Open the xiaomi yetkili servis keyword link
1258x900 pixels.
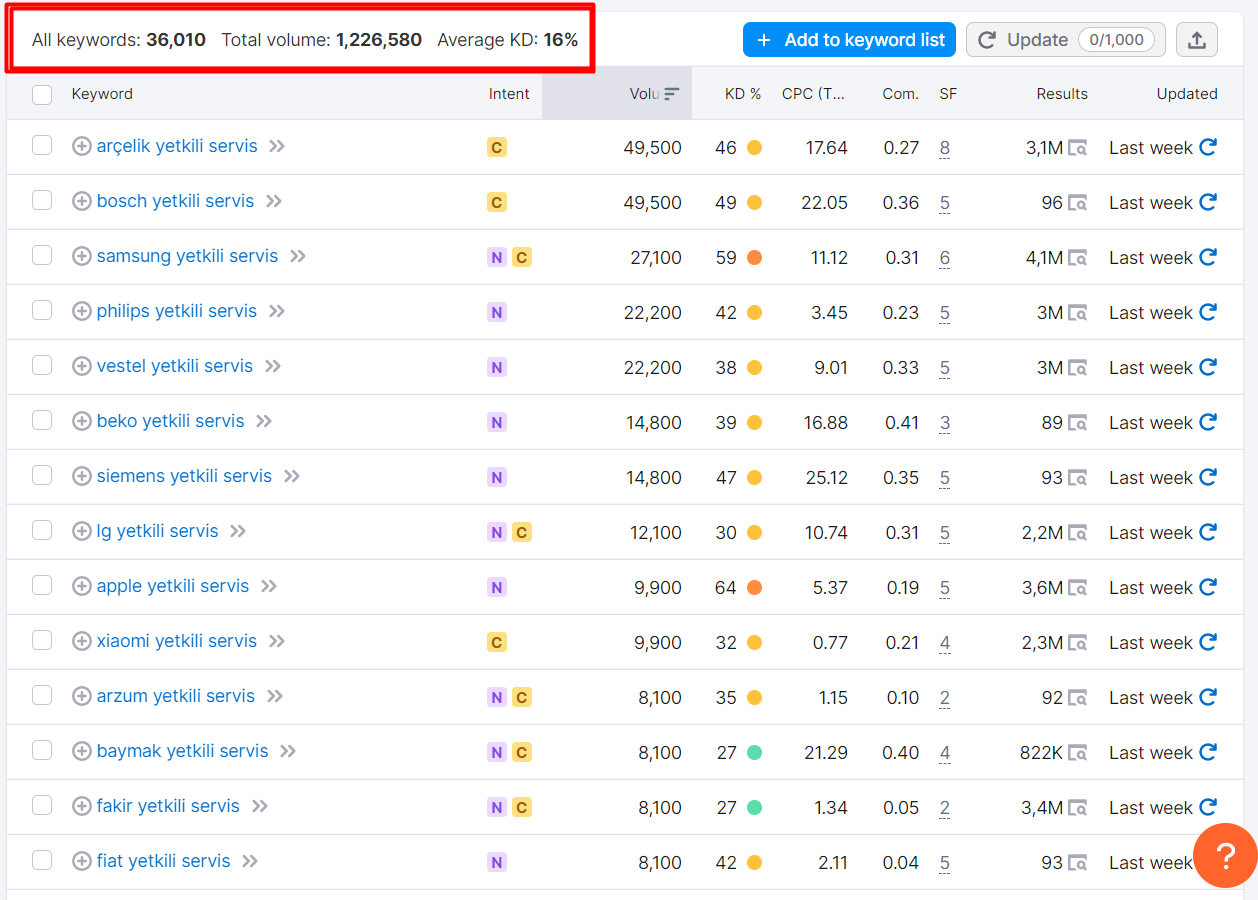click(x=177, y=641)
